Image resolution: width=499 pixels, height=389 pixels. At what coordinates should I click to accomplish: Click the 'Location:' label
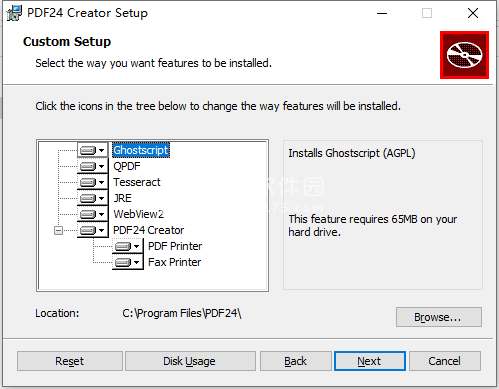57,313
